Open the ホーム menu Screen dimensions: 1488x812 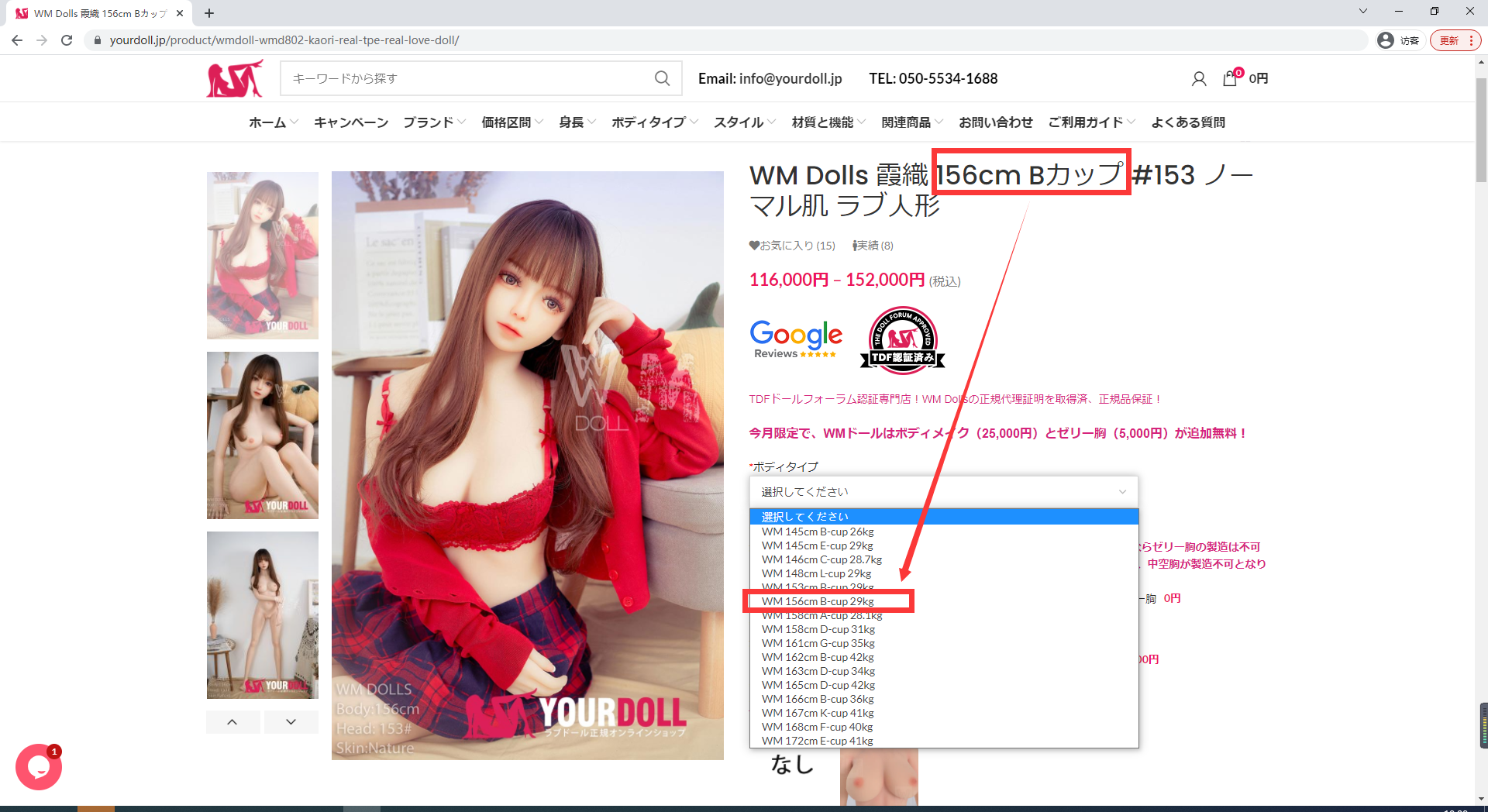pos(273,122)
